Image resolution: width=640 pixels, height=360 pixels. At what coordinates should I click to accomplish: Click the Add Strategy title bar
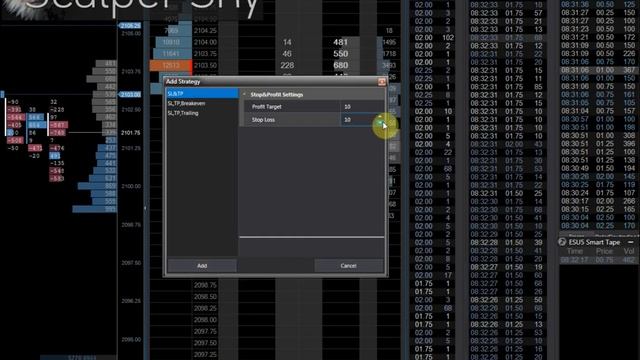tap(271, 82)
